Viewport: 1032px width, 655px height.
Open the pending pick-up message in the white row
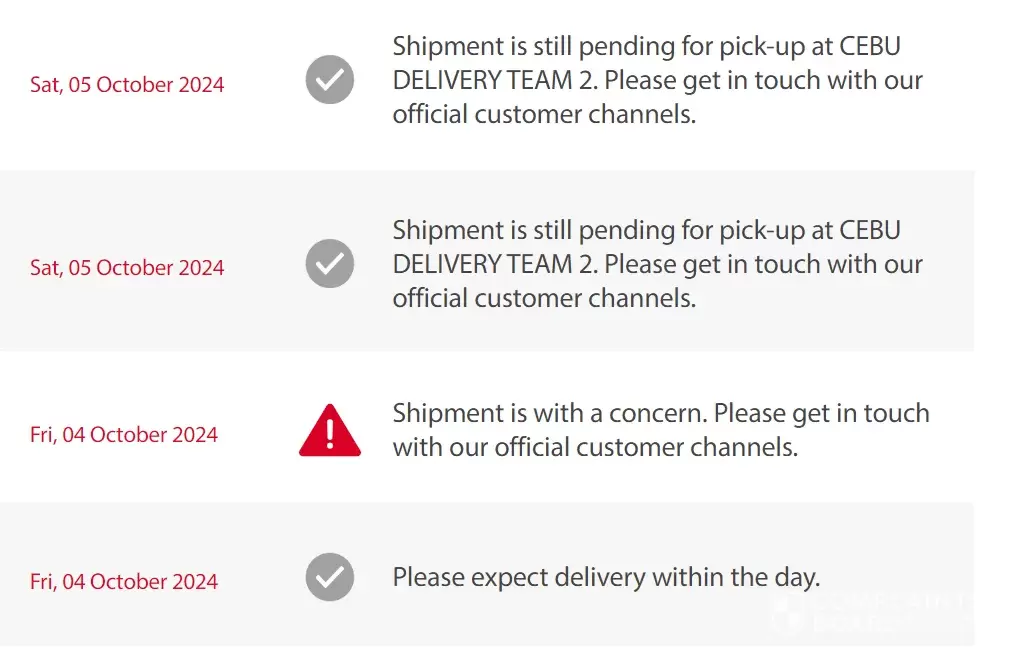657,80
